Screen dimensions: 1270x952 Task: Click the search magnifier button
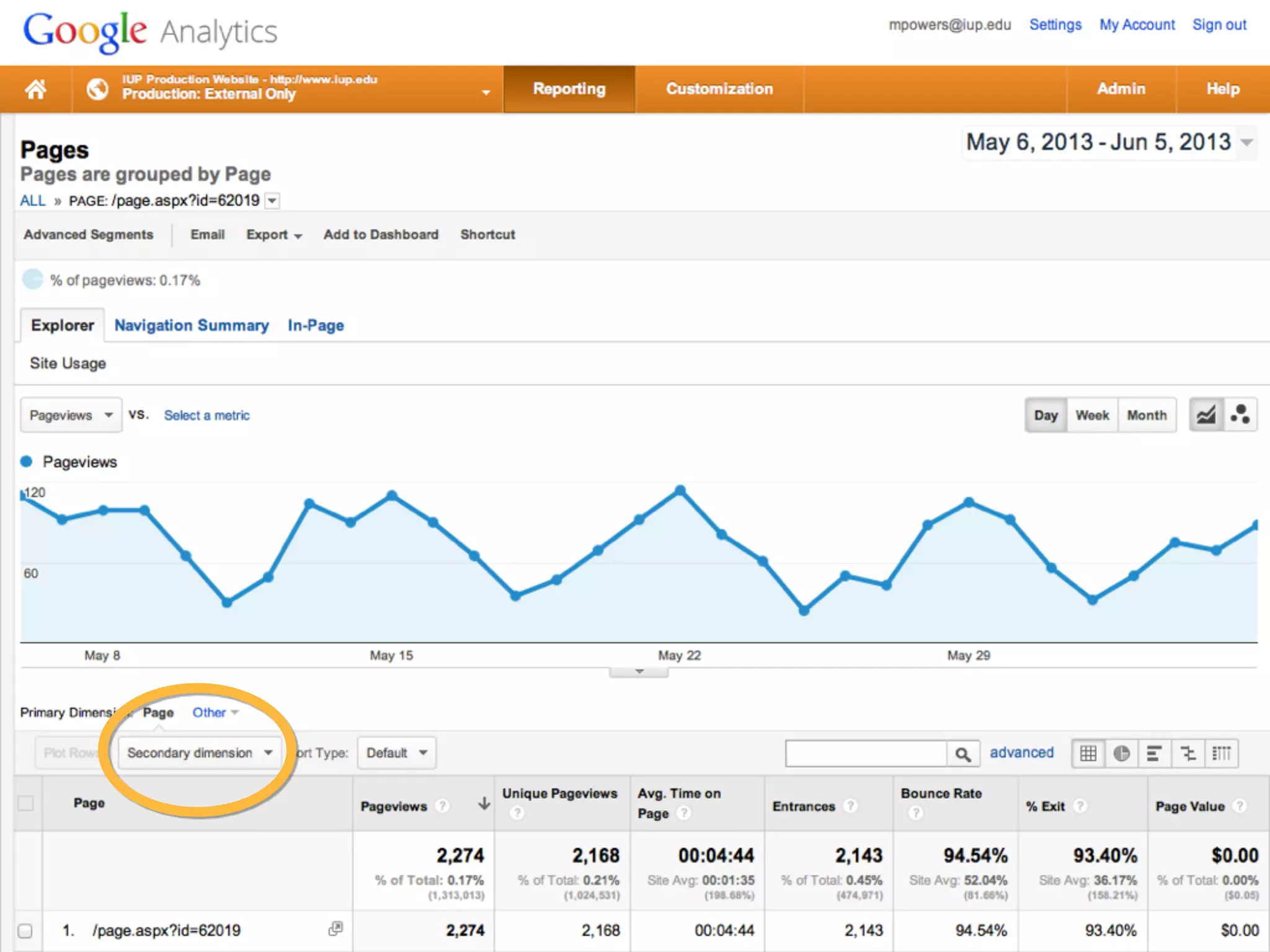[962, 754]
